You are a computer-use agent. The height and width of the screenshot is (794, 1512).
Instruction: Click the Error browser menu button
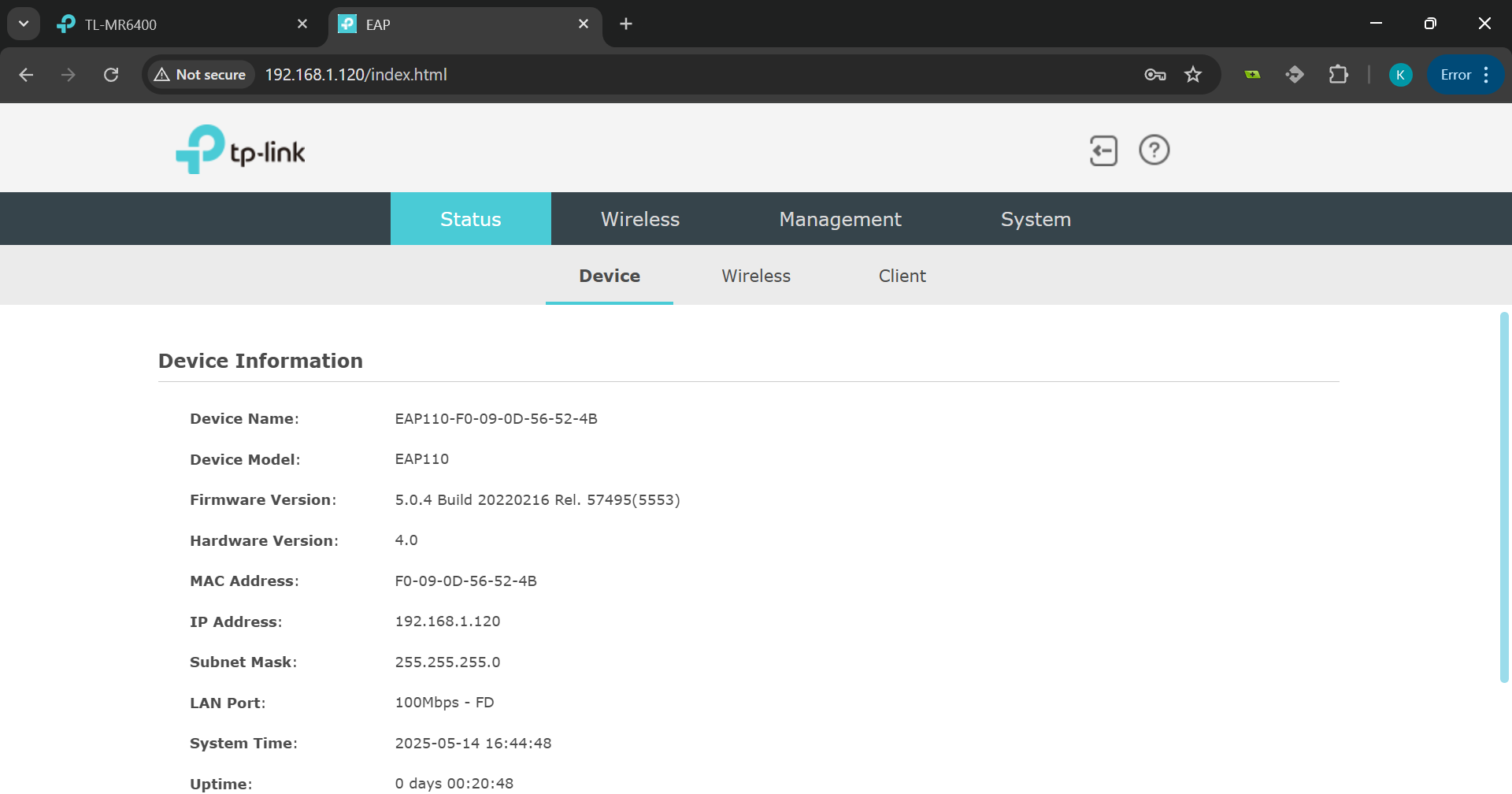[1465, 75]
